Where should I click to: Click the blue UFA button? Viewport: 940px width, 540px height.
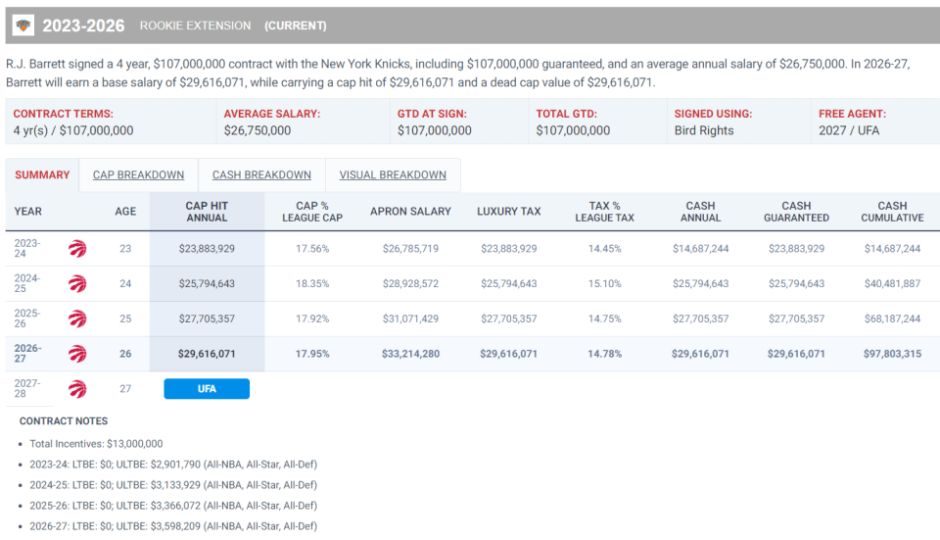tap(207, 388)
